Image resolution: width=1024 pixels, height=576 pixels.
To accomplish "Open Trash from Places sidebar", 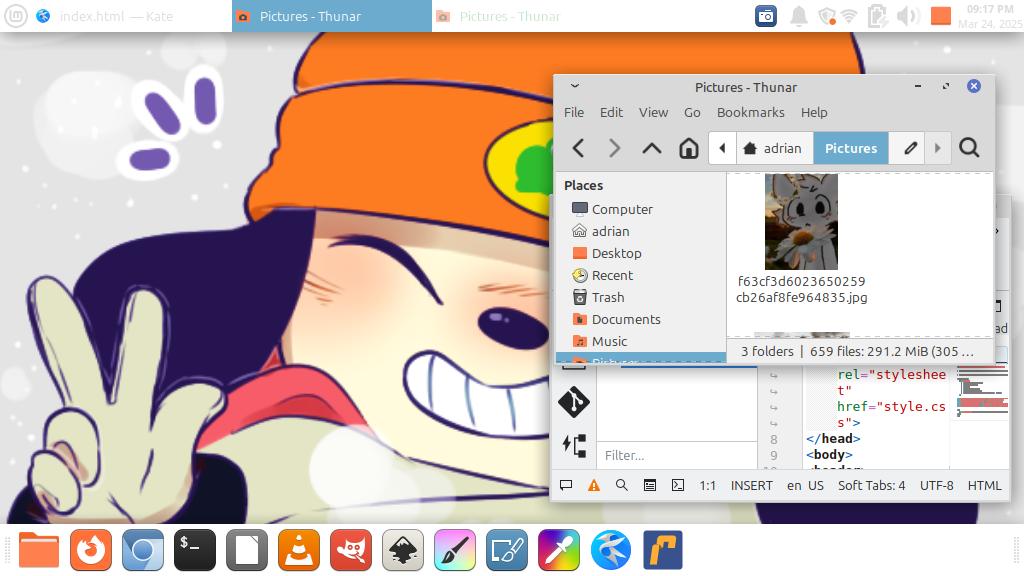I will coord(607,297).
